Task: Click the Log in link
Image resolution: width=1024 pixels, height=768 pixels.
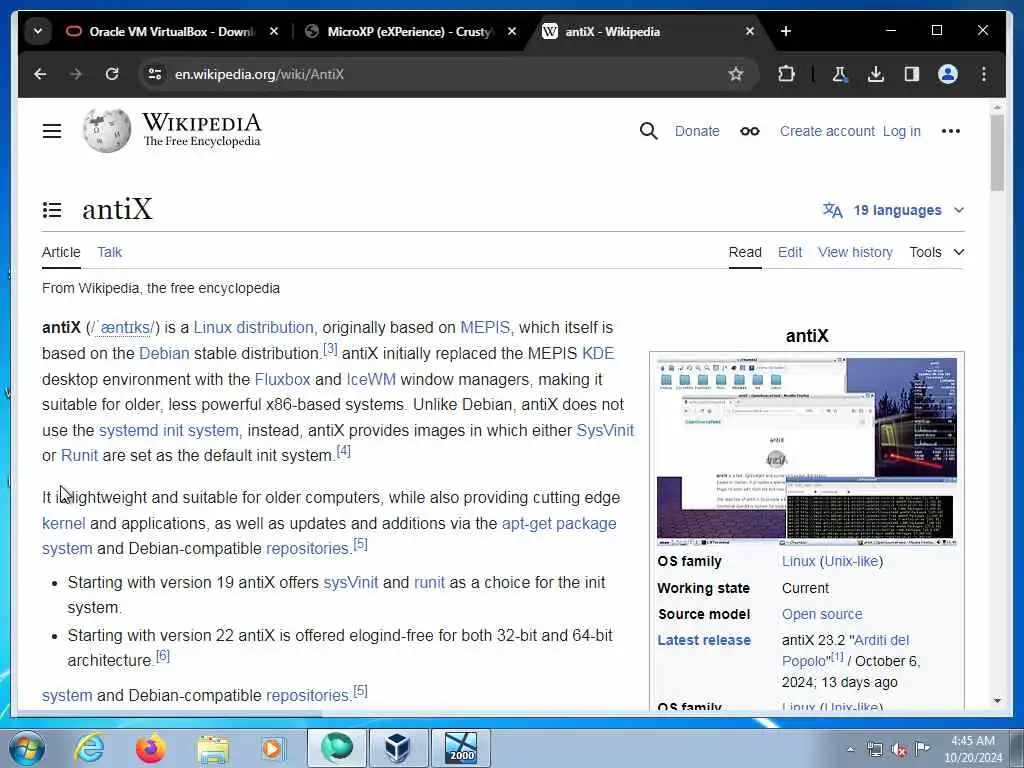Action: pyautogui.click(x=902, y=131)
